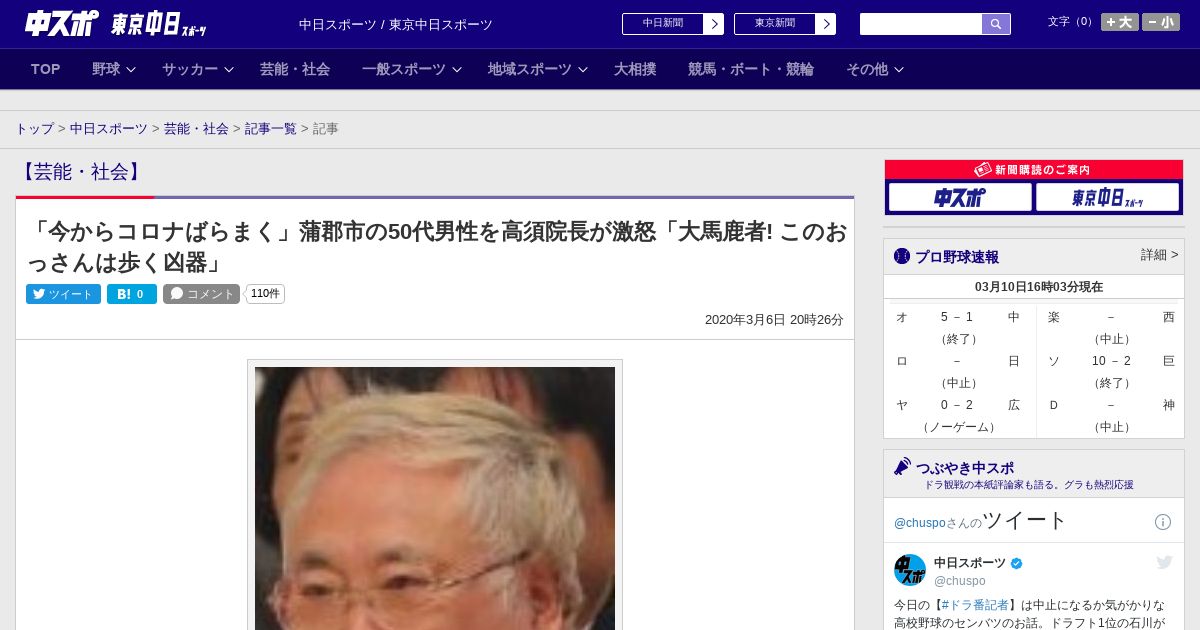Go to TOP in navigation bar
Screen dimensions: 1200x630
point(45,69)
